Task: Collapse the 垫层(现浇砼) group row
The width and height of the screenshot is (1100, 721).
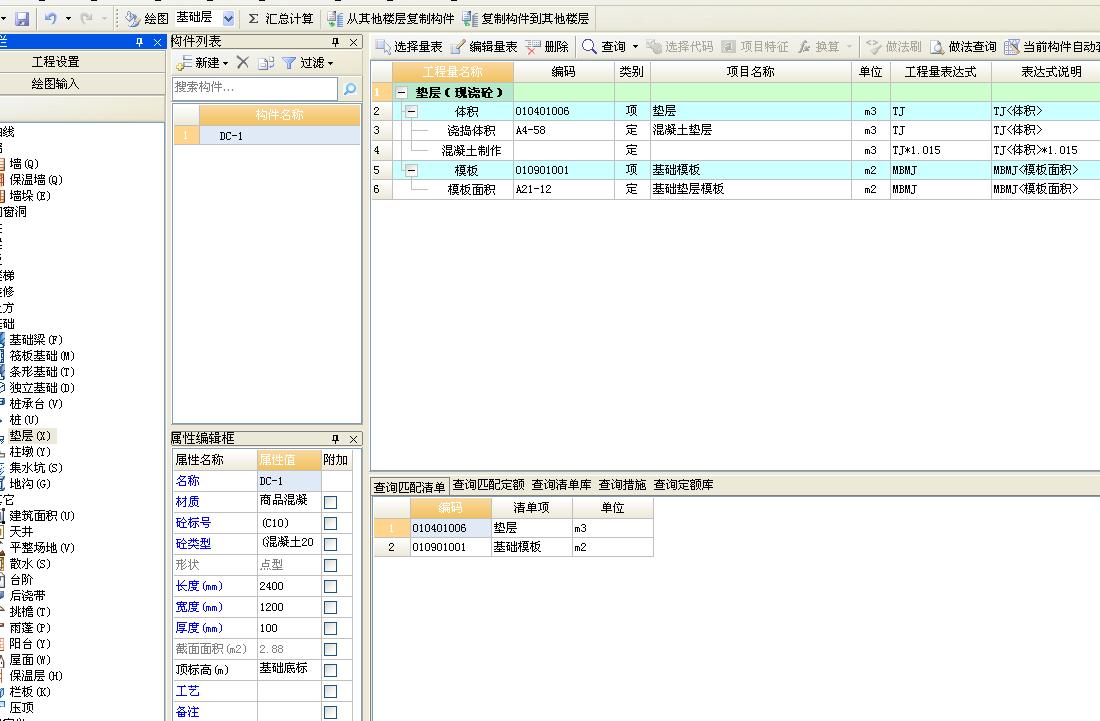Action: click(x=401, y=92)
